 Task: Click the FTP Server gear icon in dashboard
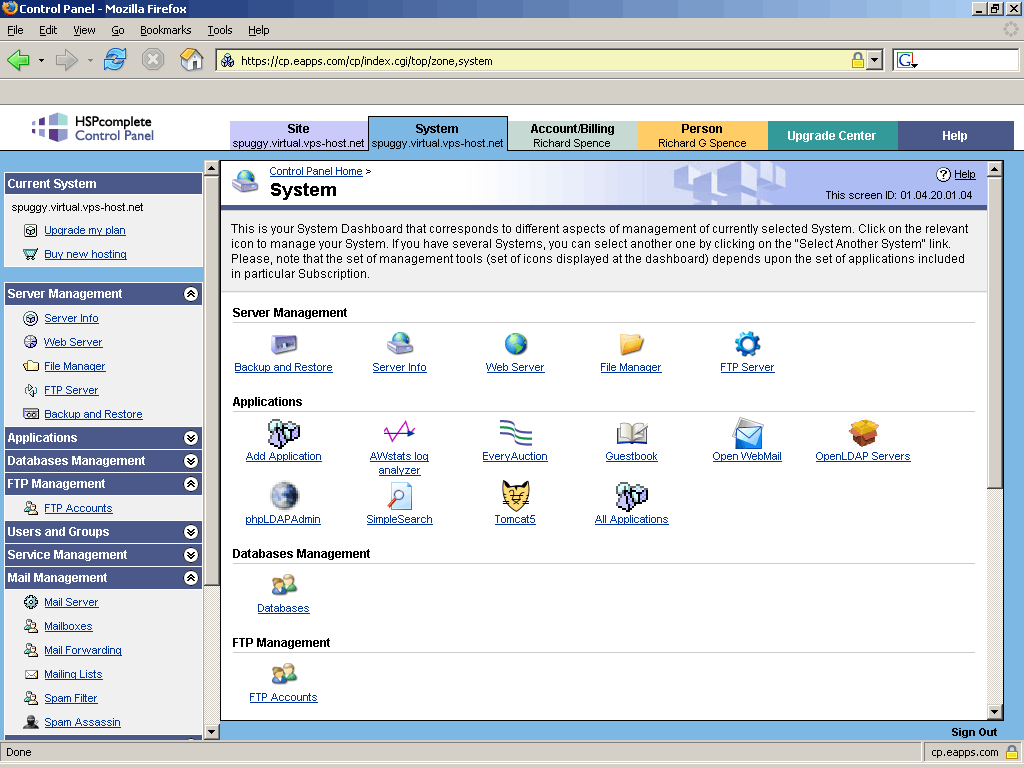coord(747,344)
